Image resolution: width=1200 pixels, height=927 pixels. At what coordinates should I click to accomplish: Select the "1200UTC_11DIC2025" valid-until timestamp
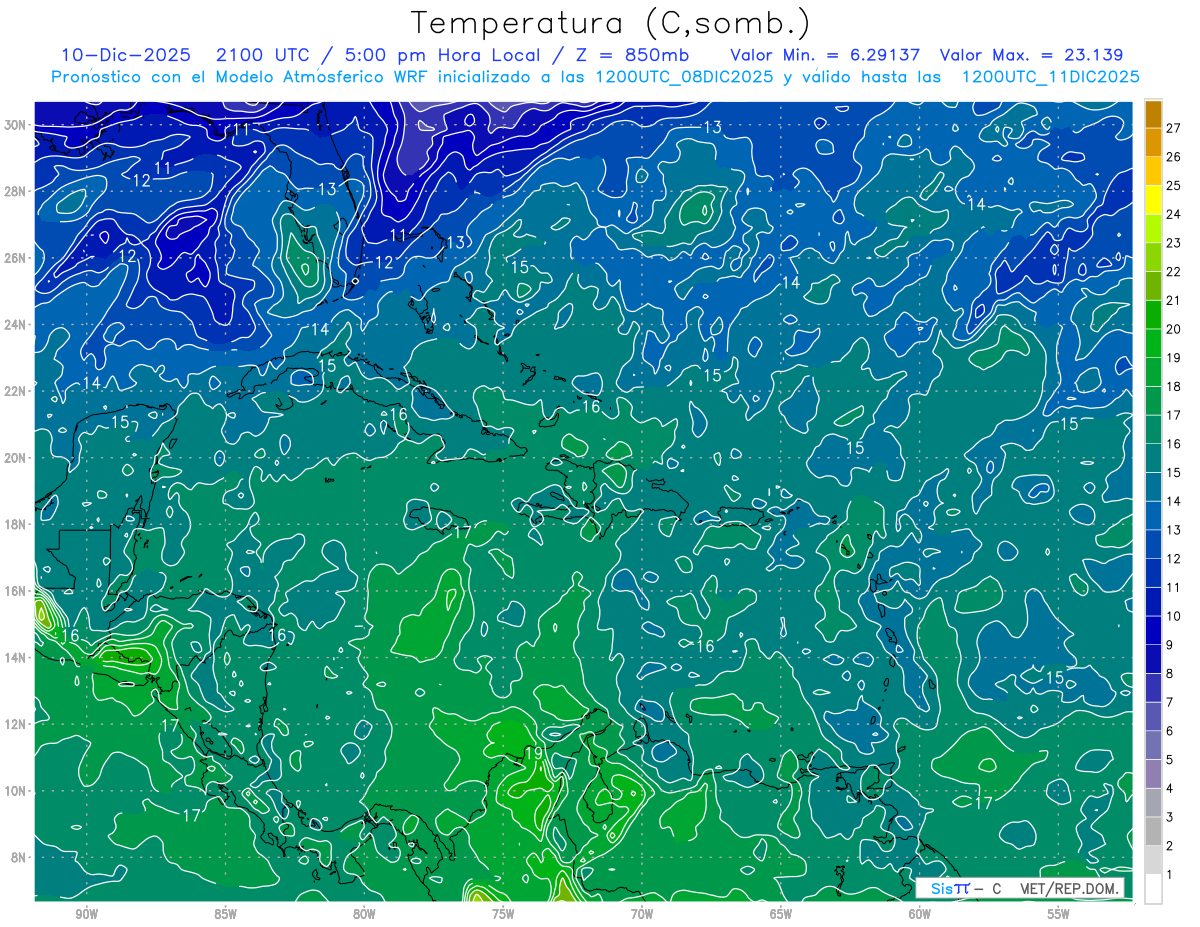click(x=1050, y=77)
